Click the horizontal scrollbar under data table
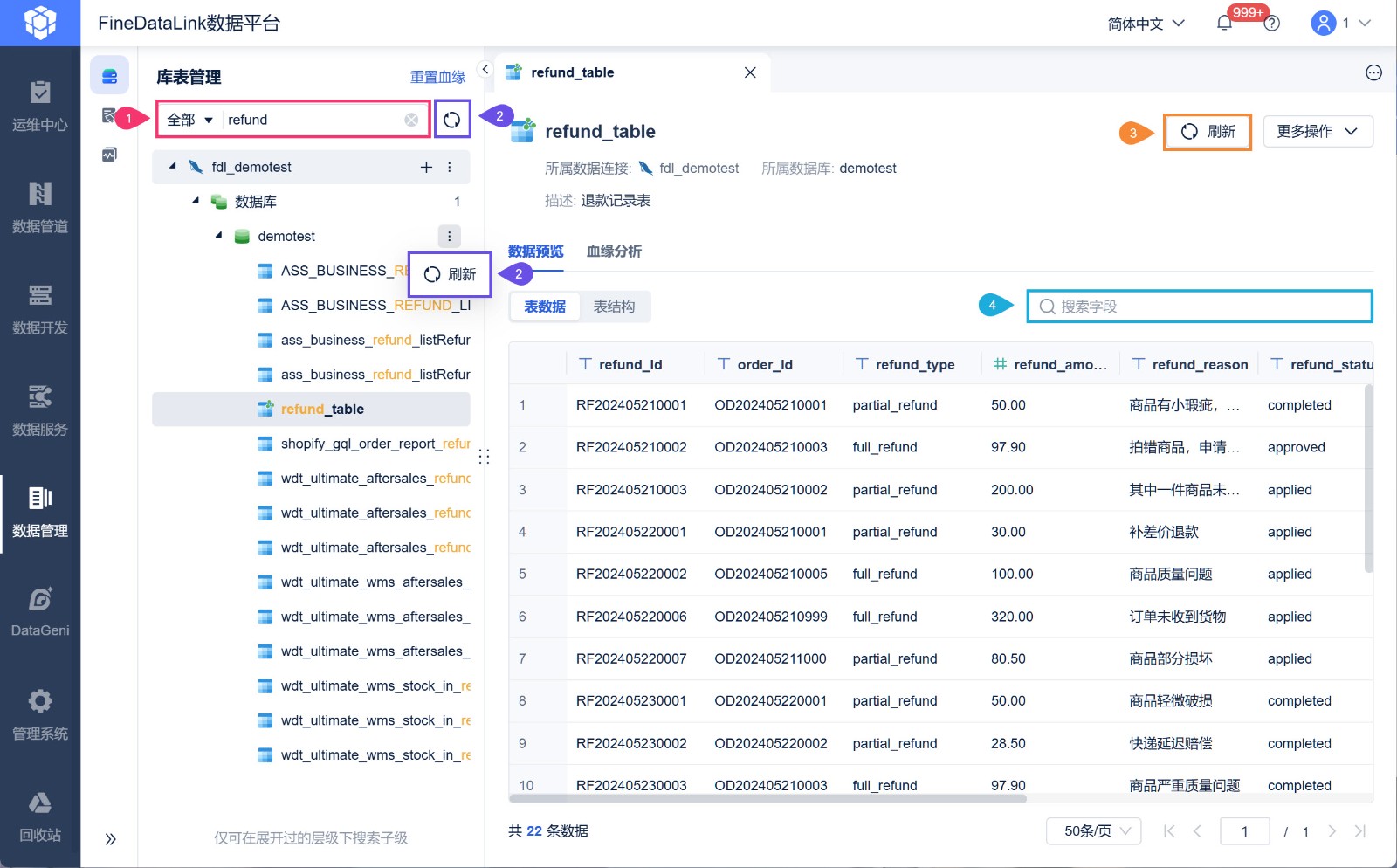Image resolution: width=1397 pixels, height=868 pixels. pyautogui.click(x=767, y=798)
